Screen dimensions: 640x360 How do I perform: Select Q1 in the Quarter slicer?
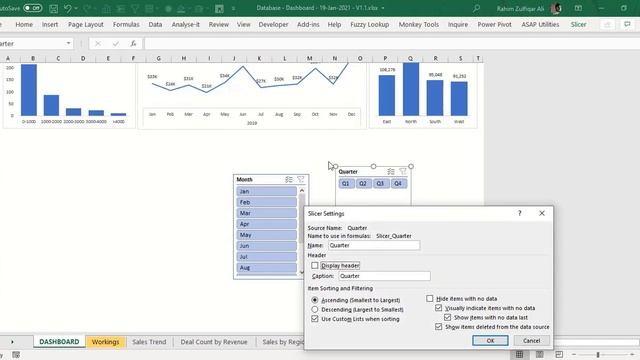pos(346,183)
